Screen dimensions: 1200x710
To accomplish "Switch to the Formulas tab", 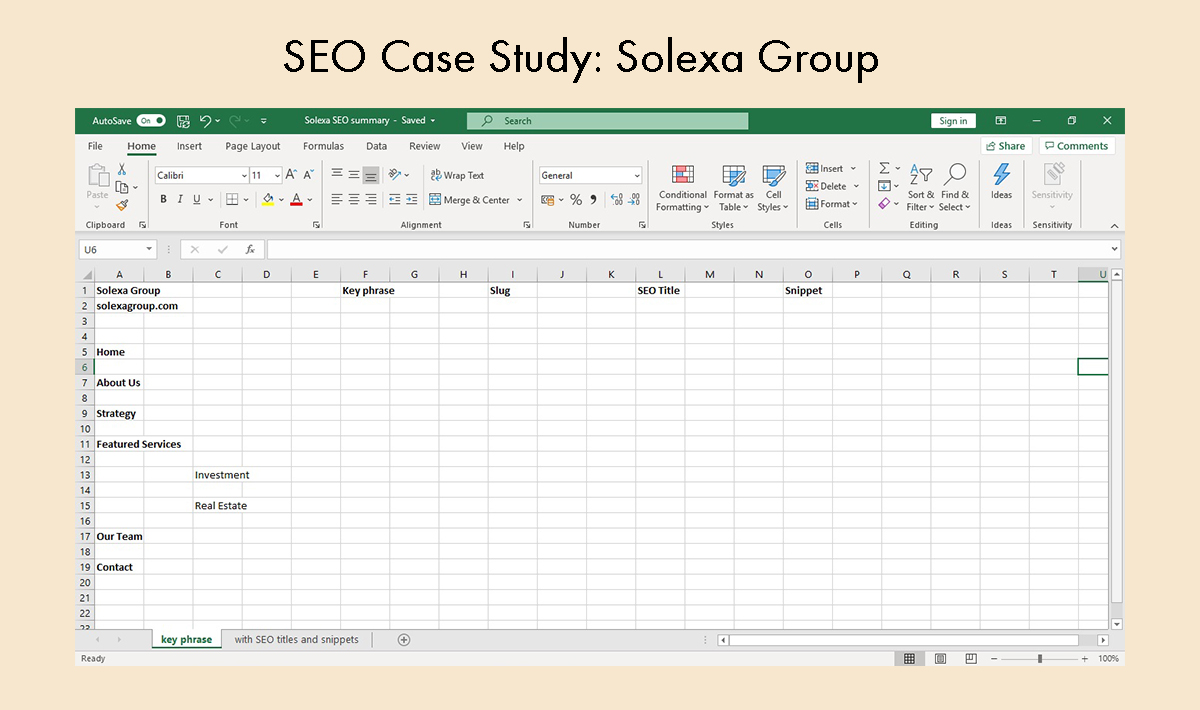I will [323, 146].
